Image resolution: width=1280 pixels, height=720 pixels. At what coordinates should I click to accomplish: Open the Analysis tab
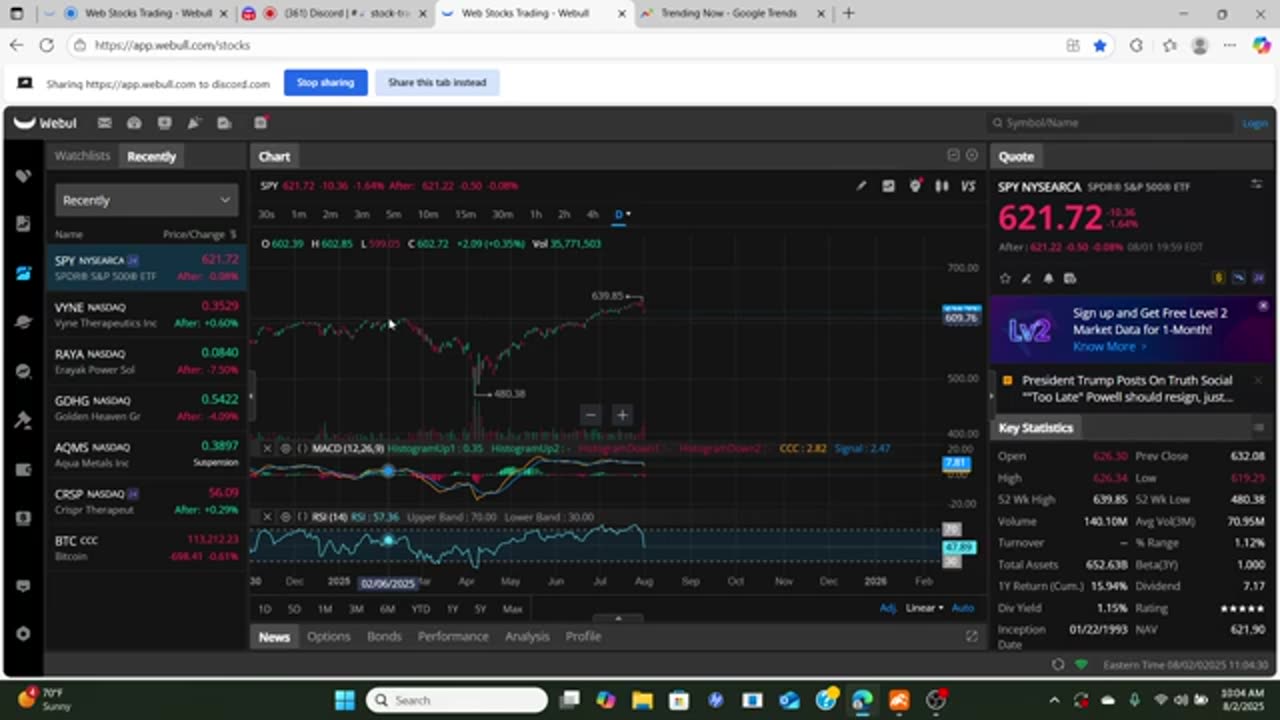click(x=527, y=636)
